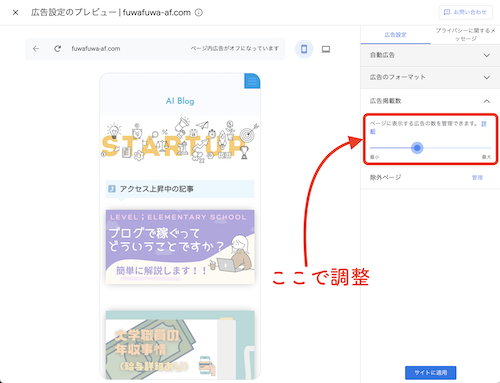Select the 広告設定 tab
Screen dimensions: 500x383
[x=395, y=35]
